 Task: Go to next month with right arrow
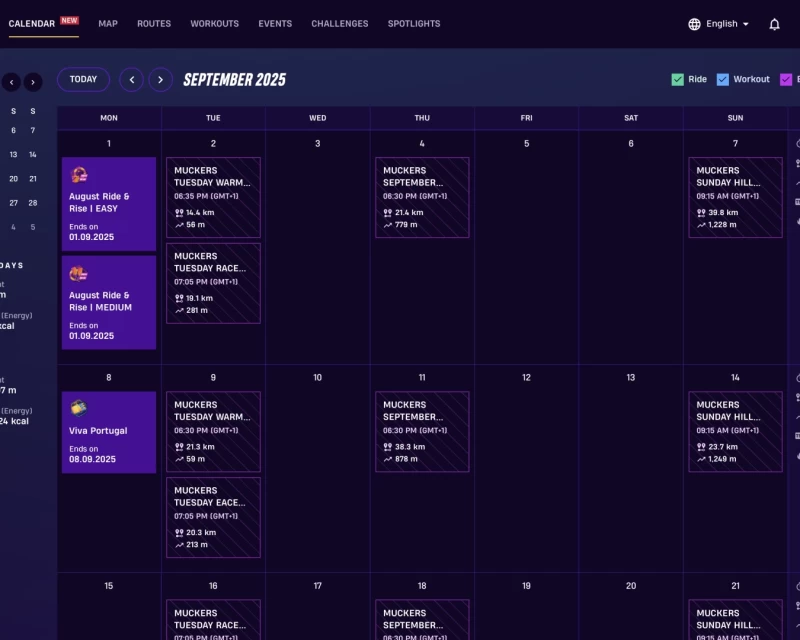click(x=160, y=79)
